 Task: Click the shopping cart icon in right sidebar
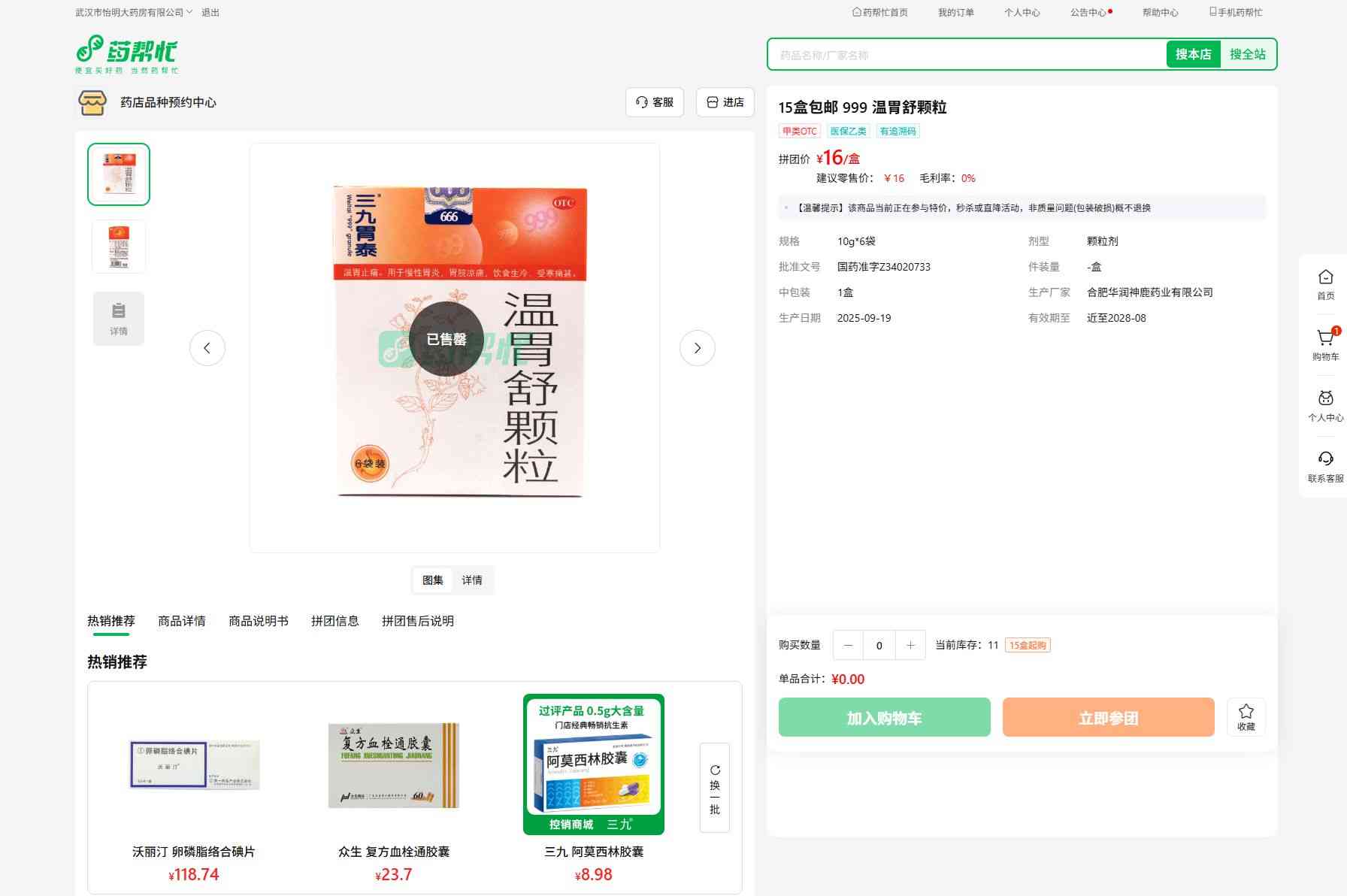[x=1325, y=339]
